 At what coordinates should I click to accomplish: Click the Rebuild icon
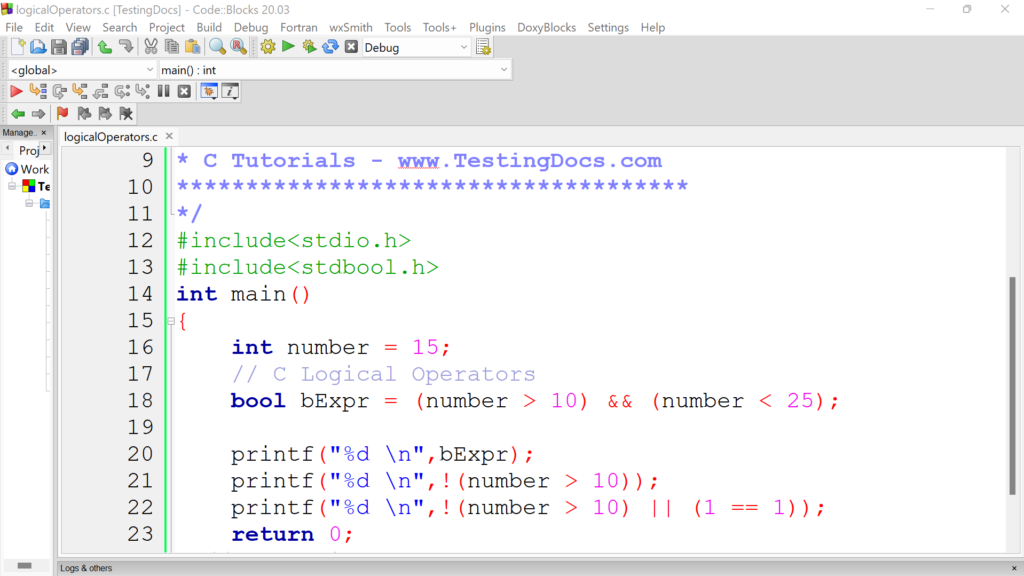(330, 47)
